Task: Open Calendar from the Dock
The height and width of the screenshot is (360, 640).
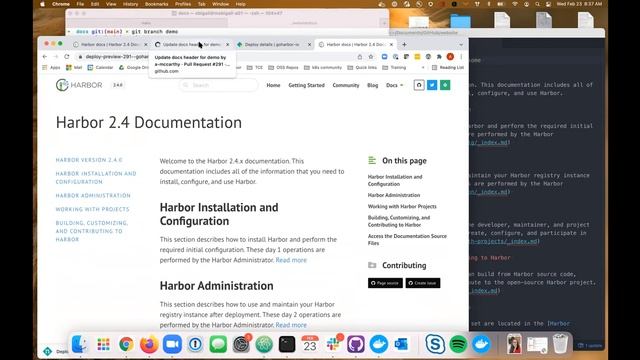Action: coord(310,344)
